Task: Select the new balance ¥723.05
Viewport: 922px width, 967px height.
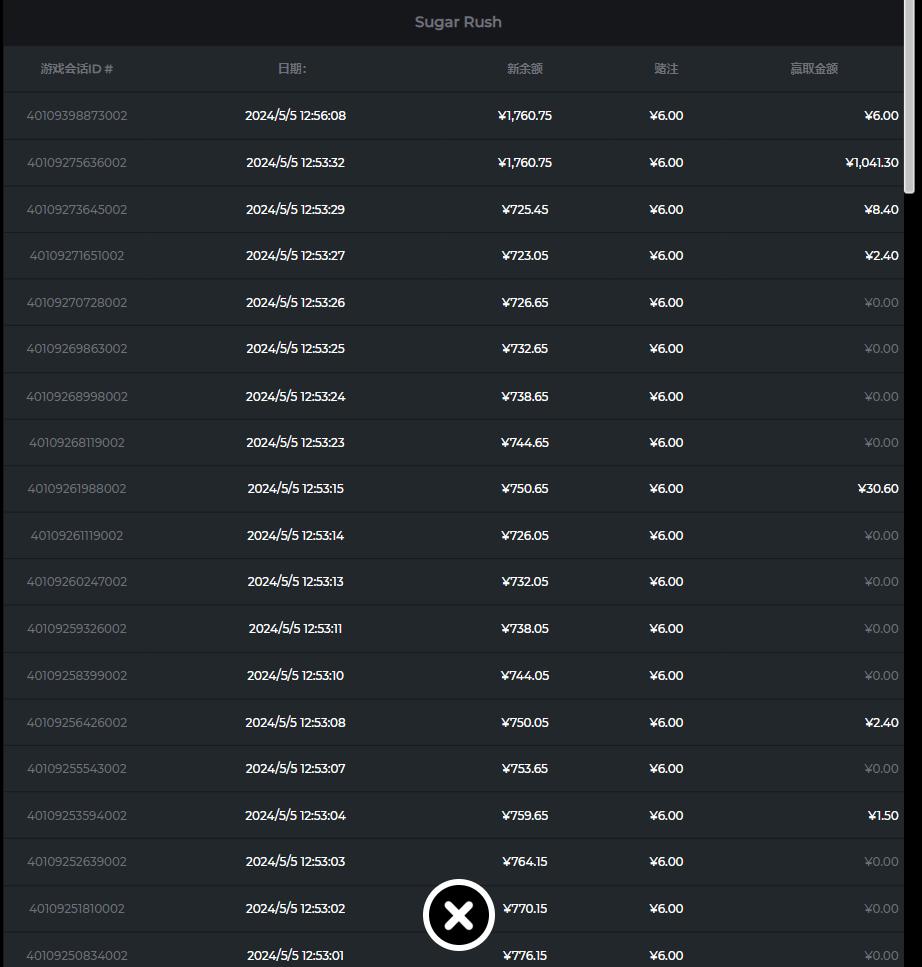Action: click(x=525, y=255)
